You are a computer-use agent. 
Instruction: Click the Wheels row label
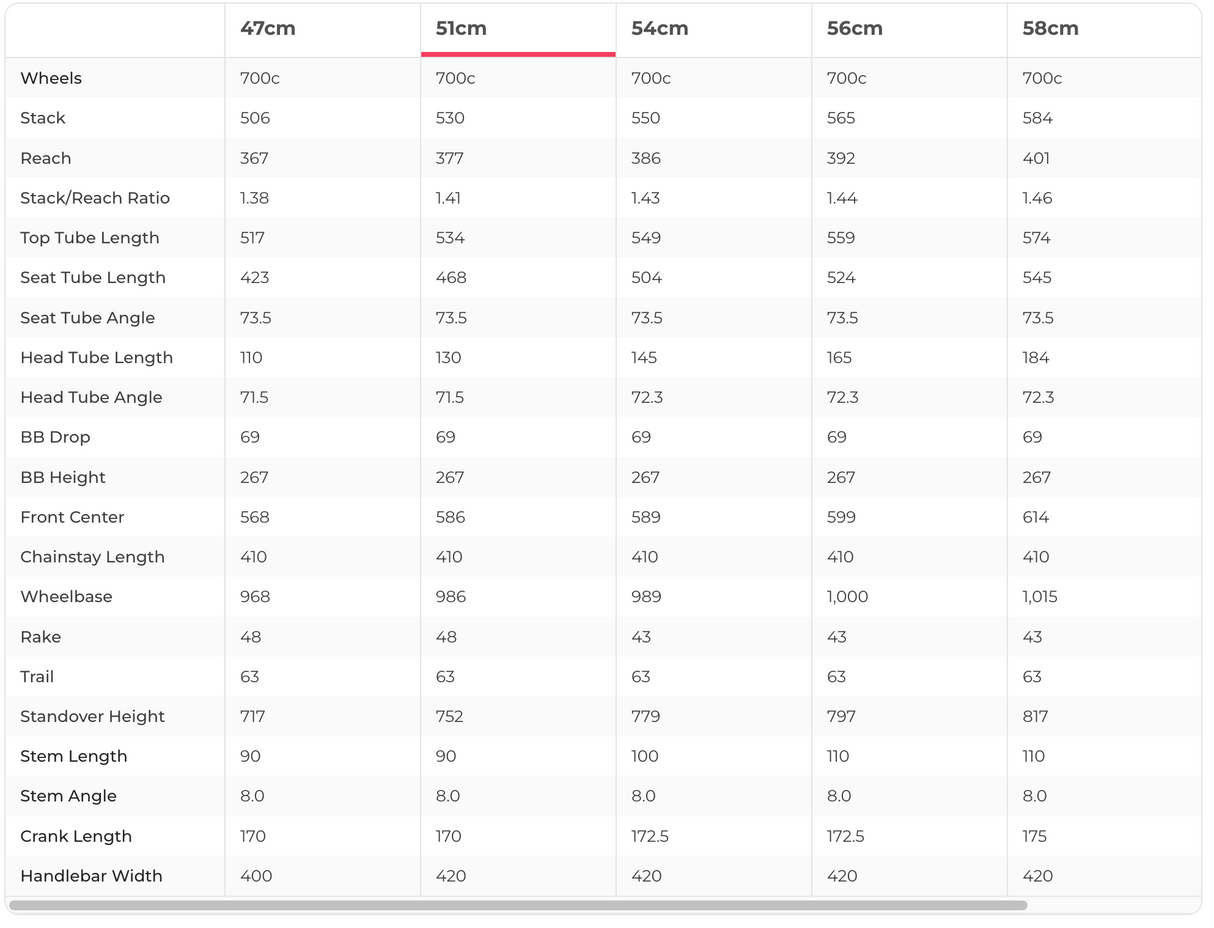(51, 78)
